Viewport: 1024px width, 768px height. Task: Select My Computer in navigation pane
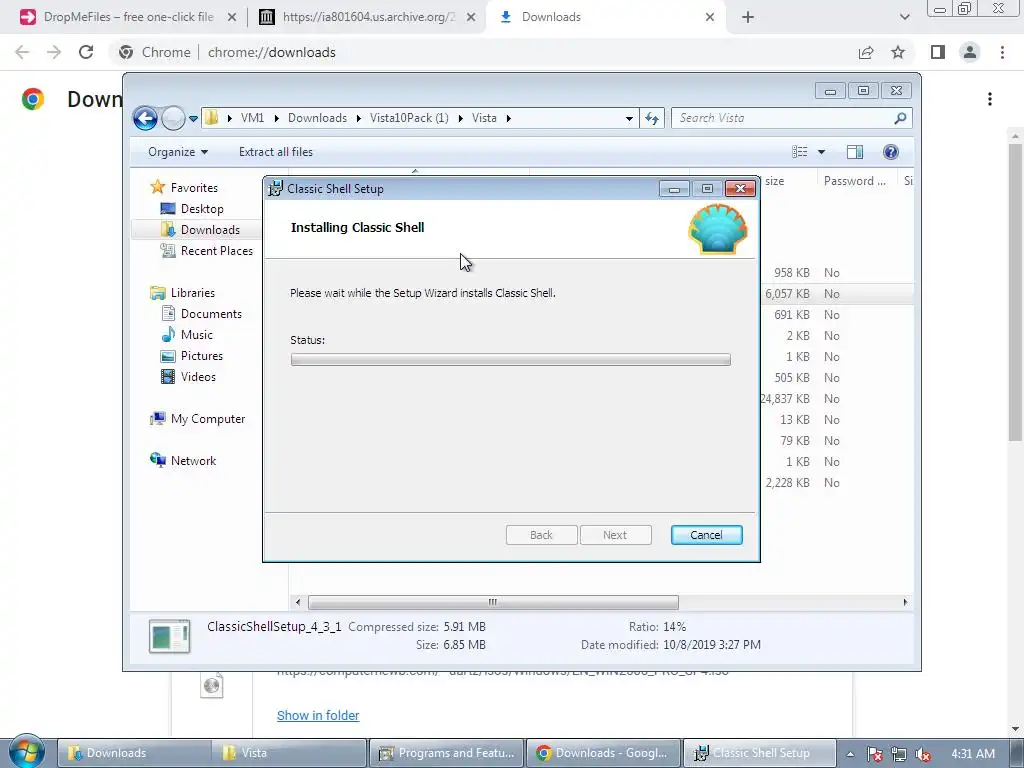208,419
